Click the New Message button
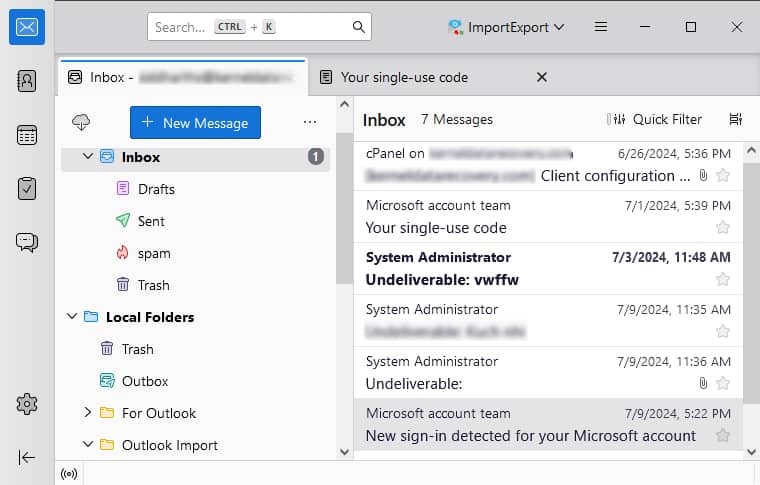Screen dimensions: 760x485 195,122
